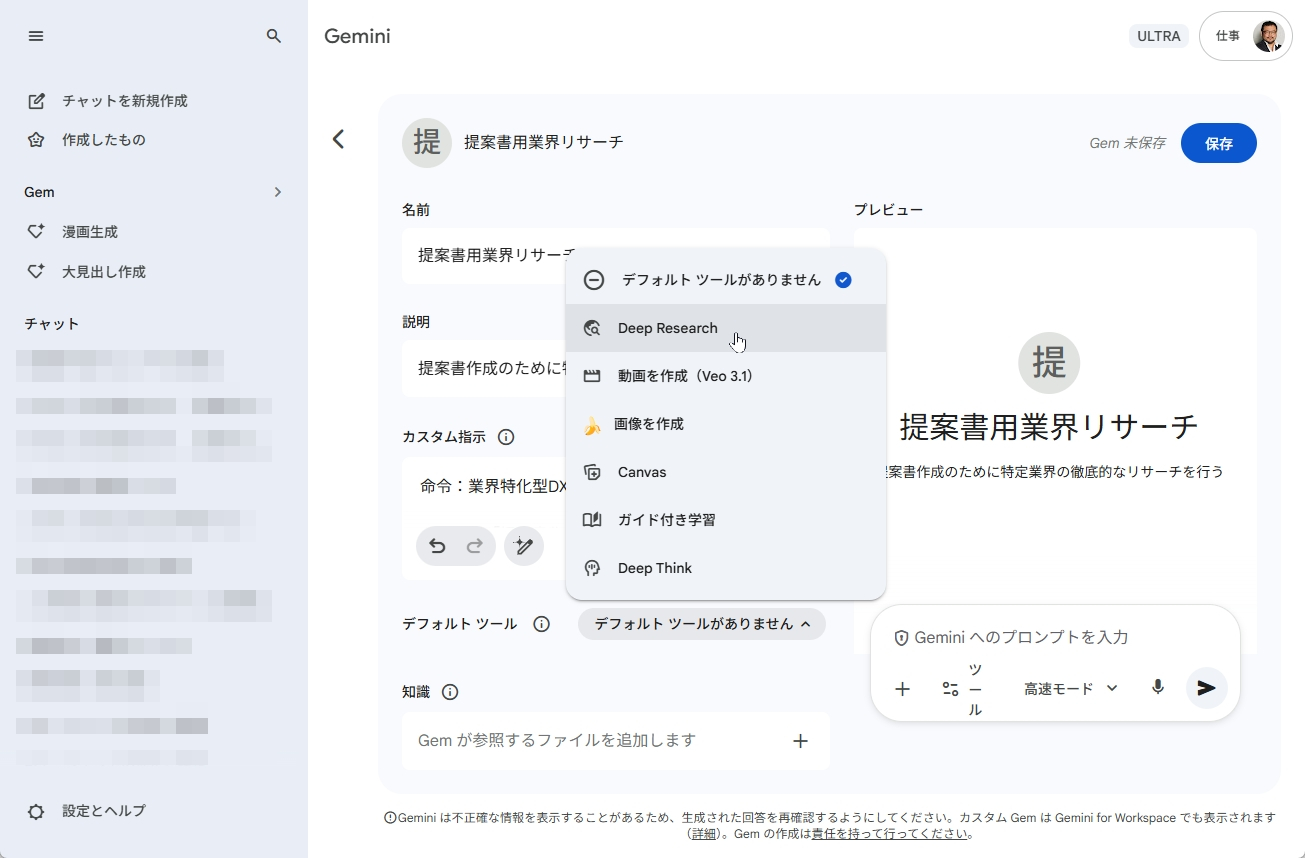
Task: Click the 作成したもの icon in sidebar
Action: (x=36, y=140)
